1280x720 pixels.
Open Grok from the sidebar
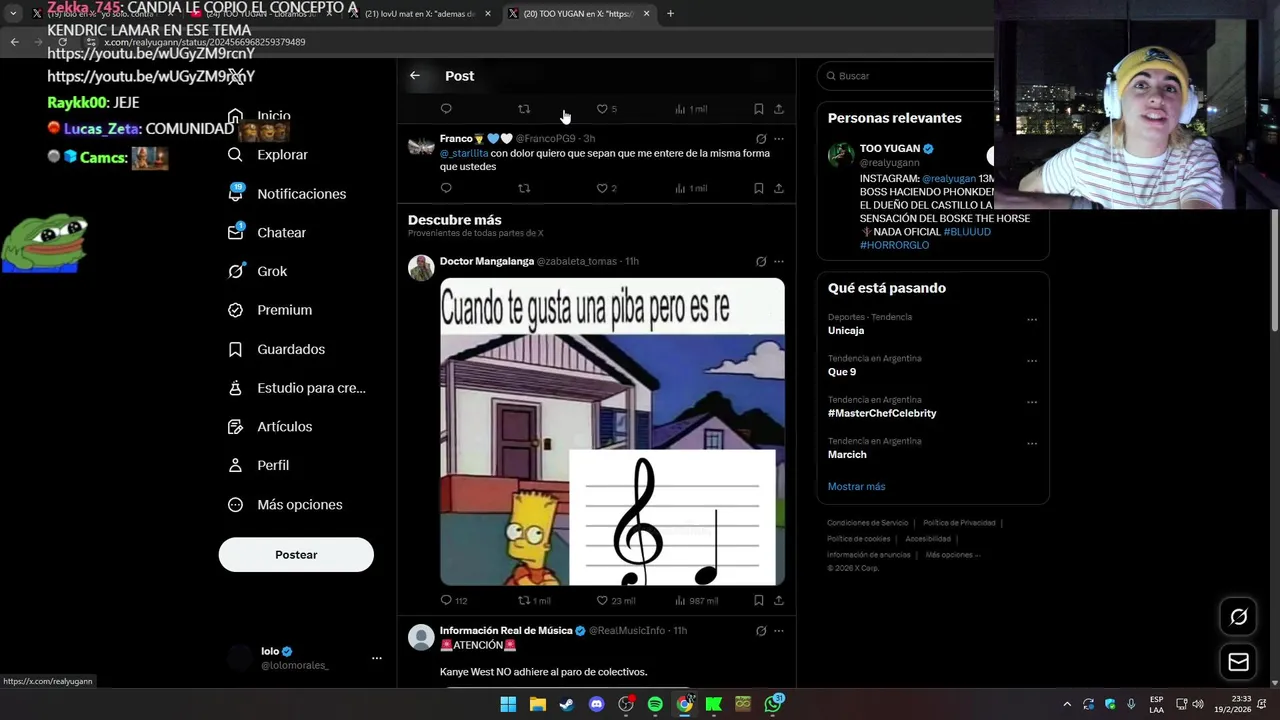pos(257,271)
